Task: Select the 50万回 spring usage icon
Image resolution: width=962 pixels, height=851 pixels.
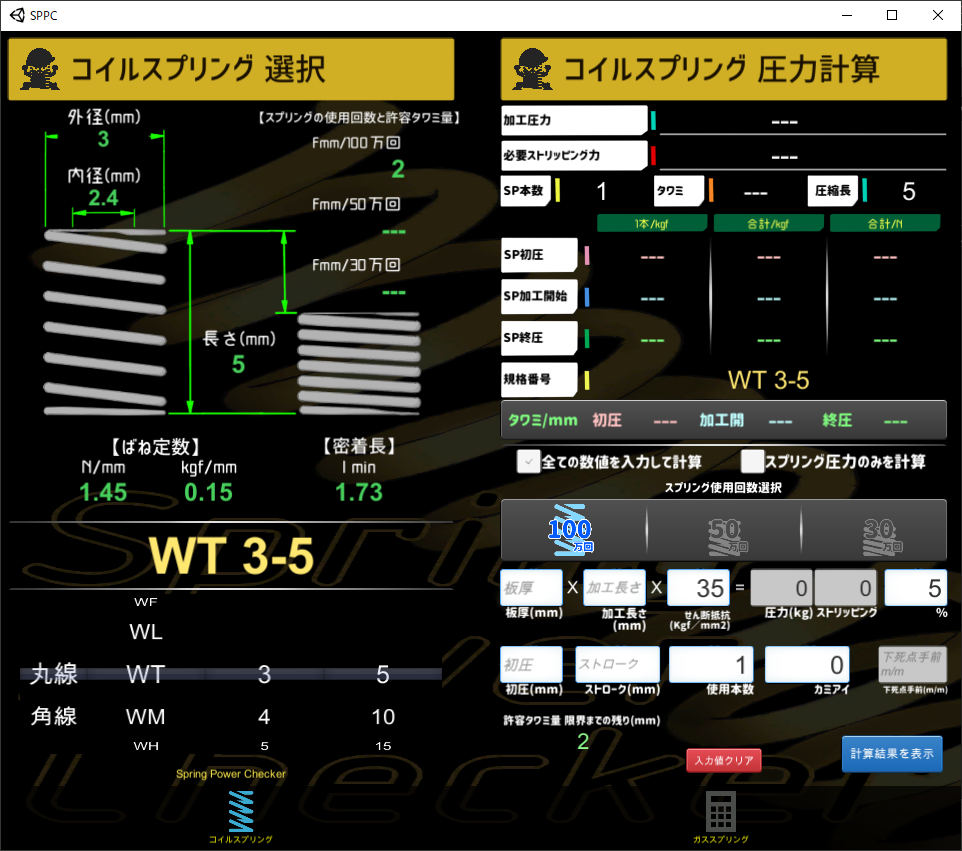Action: tap(728, 535)
